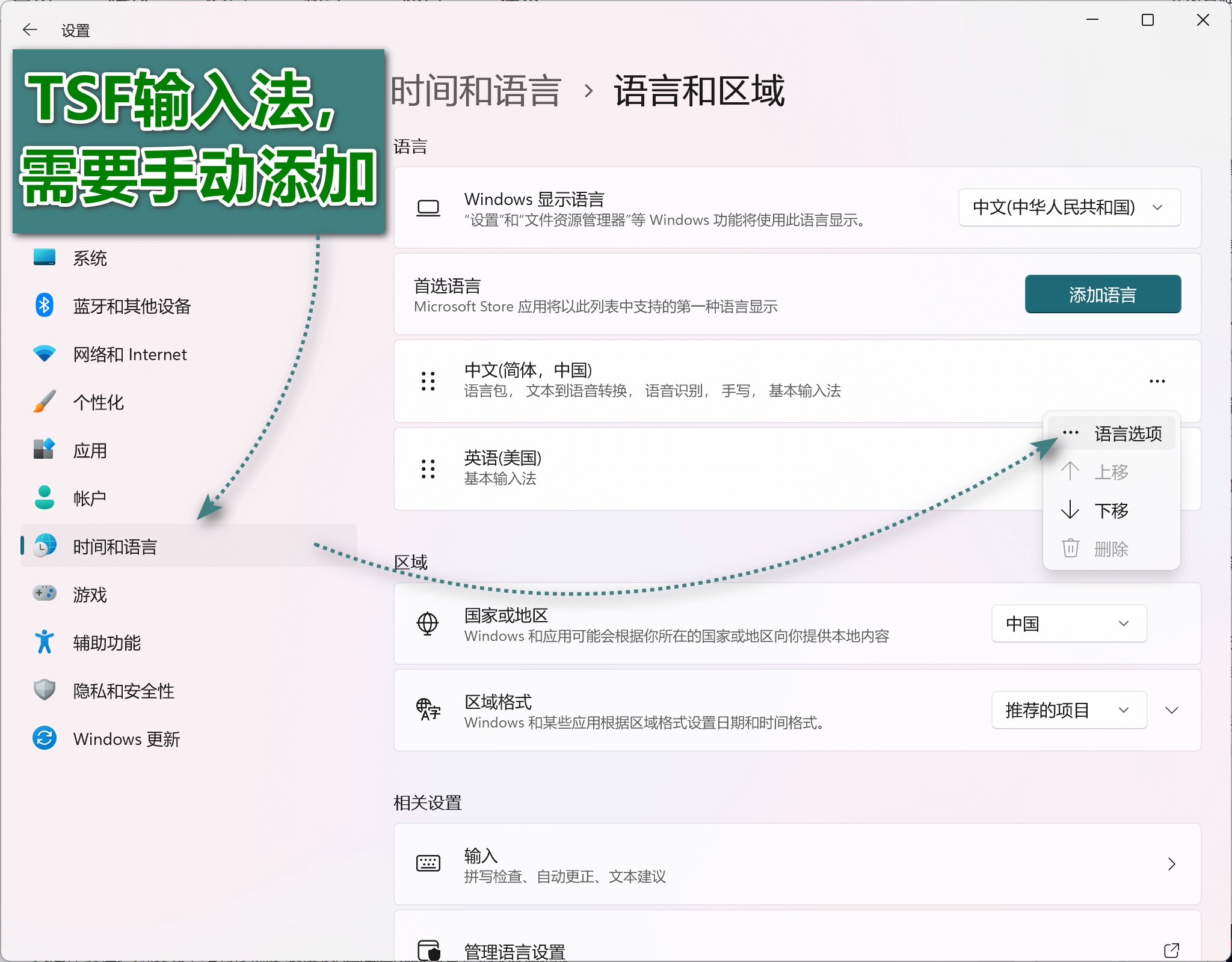Open the external-link icon for 管理语言设置
Image resolution: width=1232 pixels, height=962 pixels.
(x=1171, y=950)
